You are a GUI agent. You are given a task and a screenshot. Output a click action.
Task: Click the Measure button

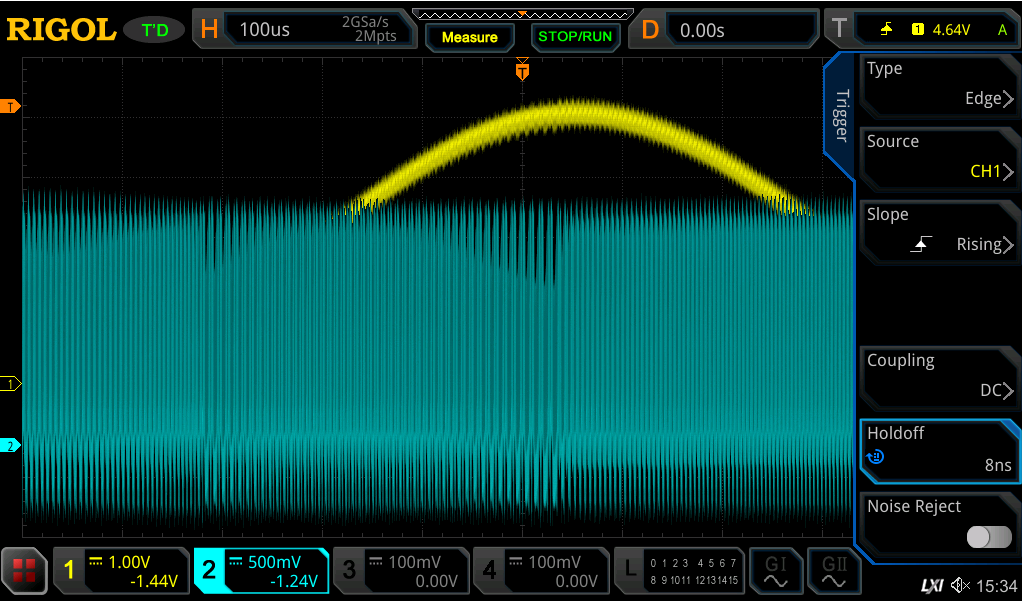click(x=470, y=37)
